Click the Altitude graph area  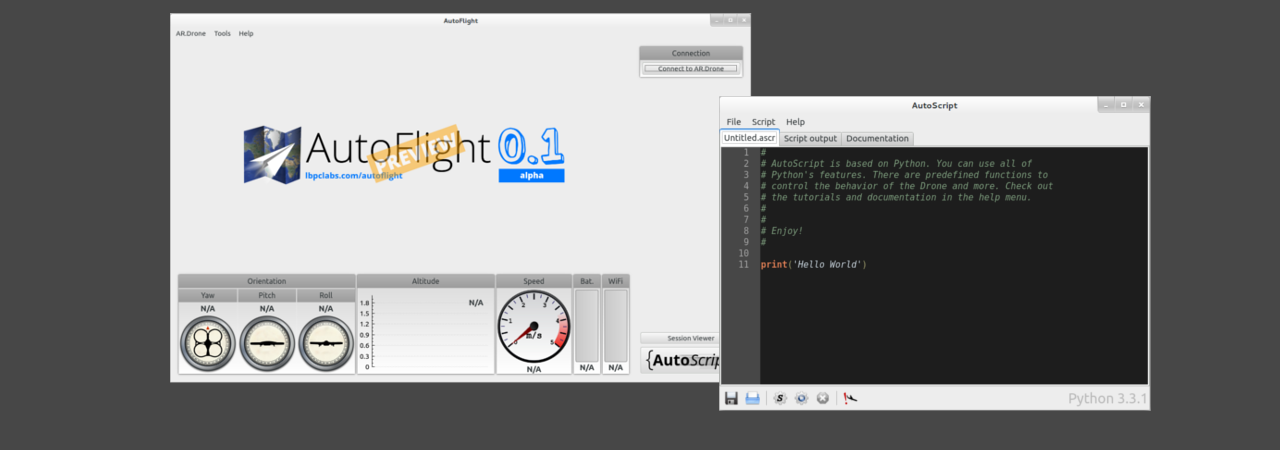pyautogui.click(x=426, y=332)
